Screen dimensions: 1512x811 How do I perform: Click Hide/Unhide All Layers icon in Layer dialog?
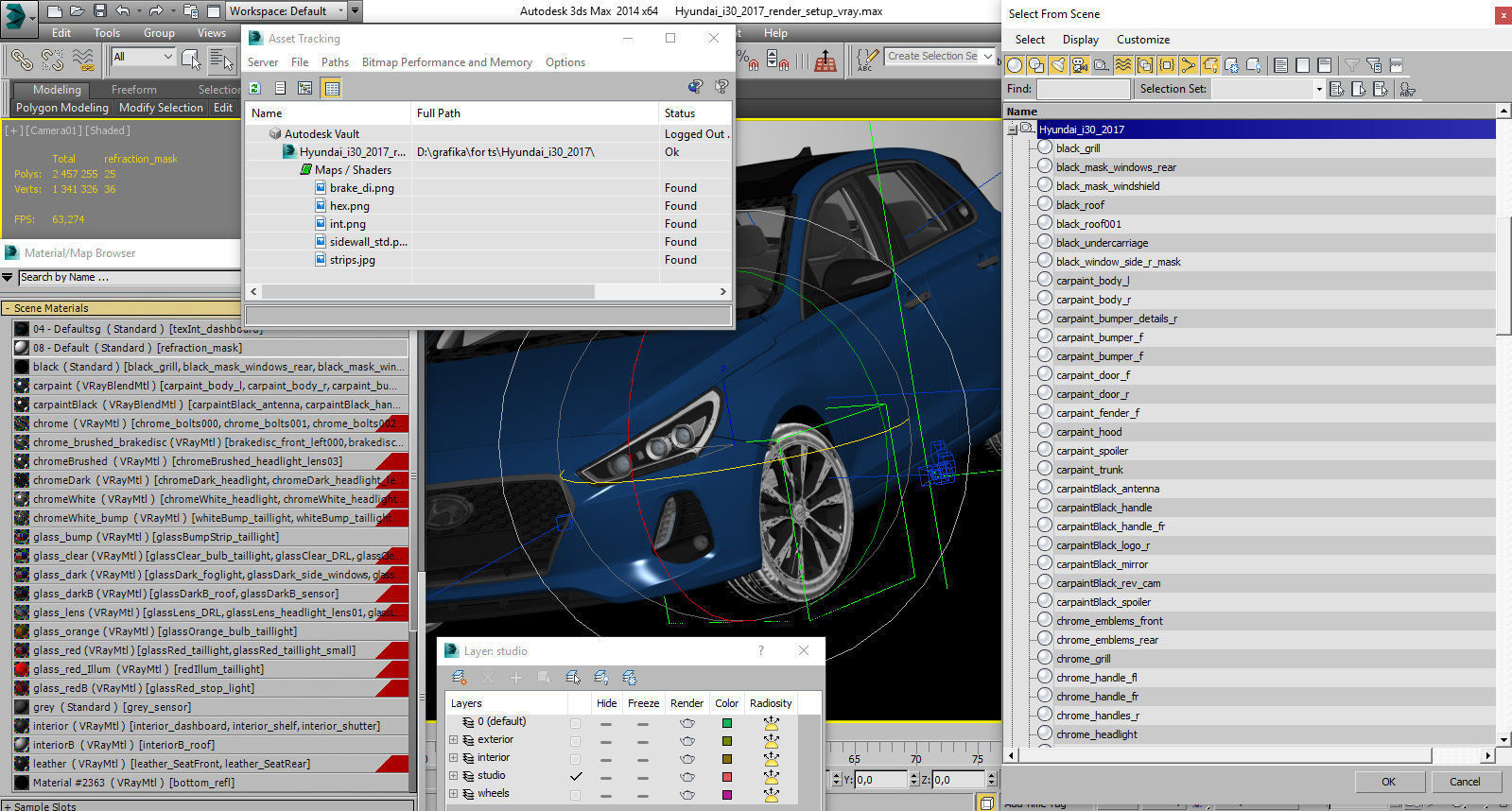[601, 678]
